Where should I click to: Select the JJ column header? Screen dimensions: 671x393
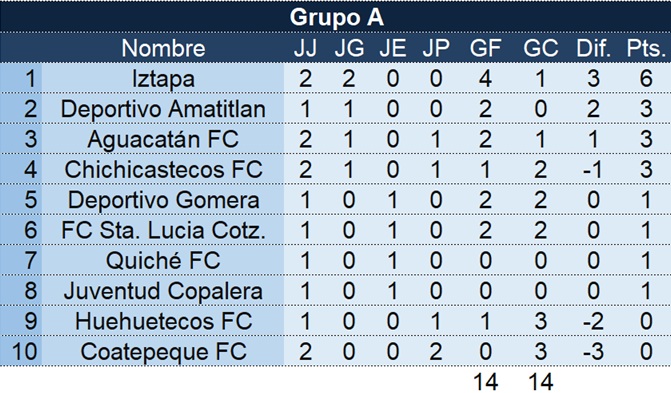pyautogui.click(x=305, y=48)
